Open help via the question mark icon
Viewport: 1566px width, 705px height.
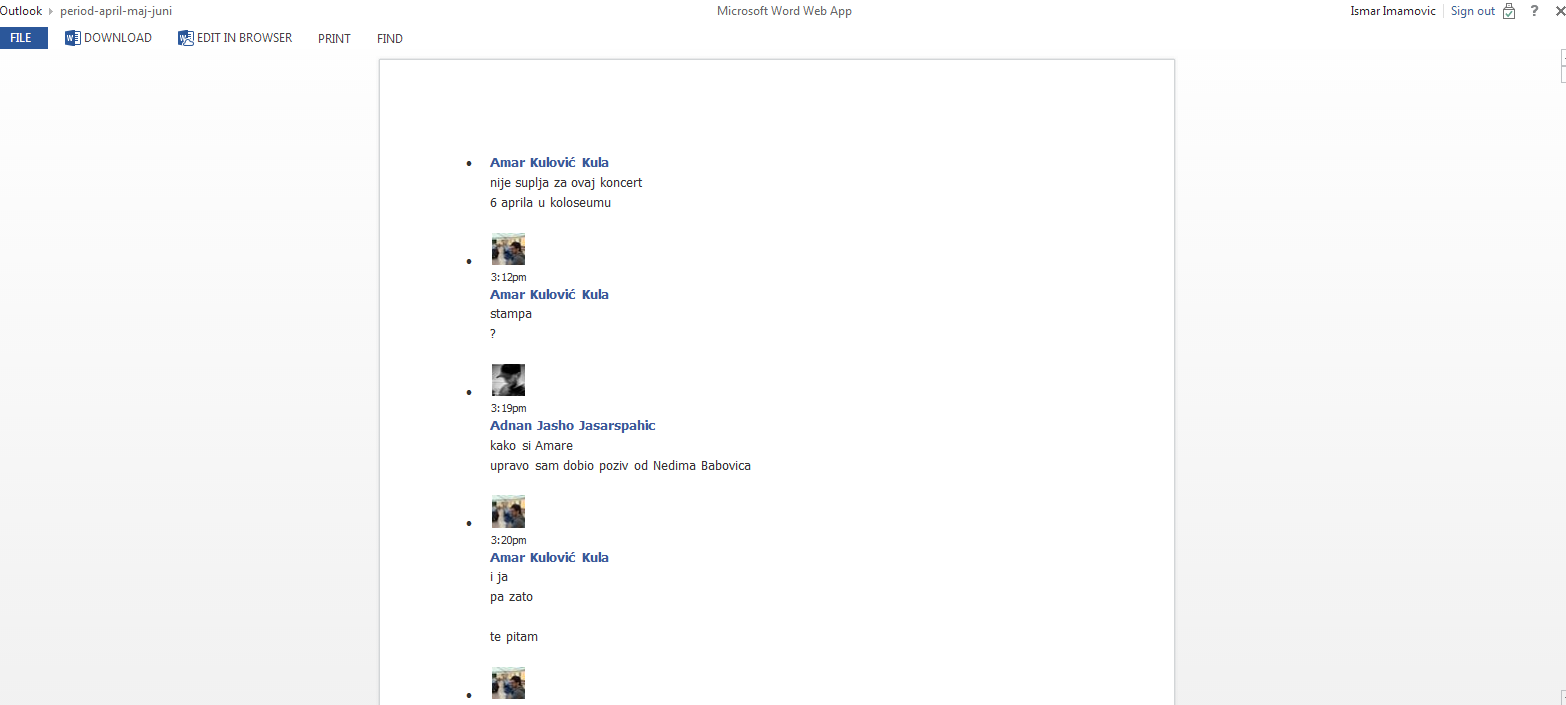tap(1534, 11)
